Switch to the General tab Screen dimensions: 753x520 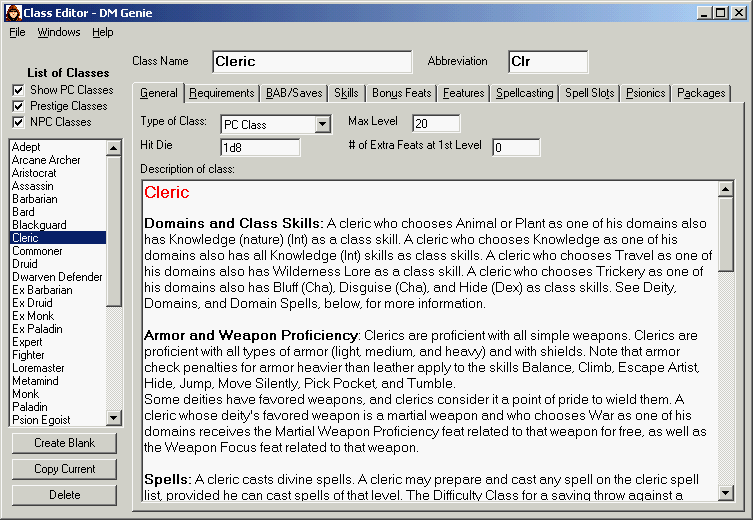tap(158, 93)
